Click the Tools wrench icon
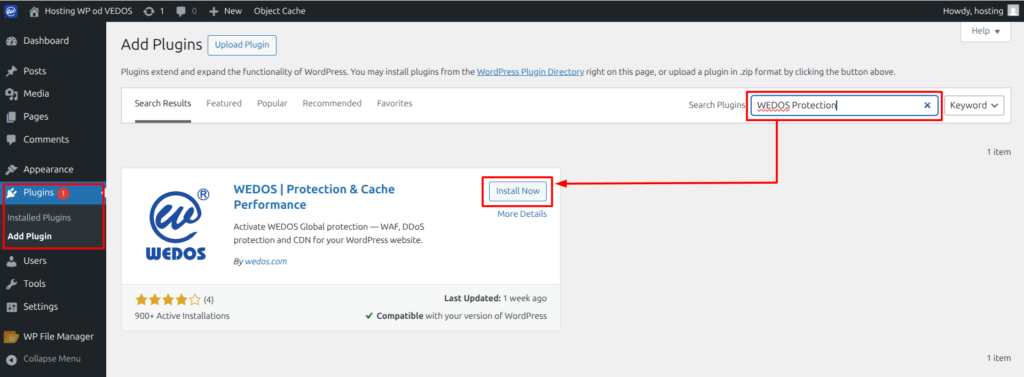The image size is (1024, 377). click(x=11, y=284)
